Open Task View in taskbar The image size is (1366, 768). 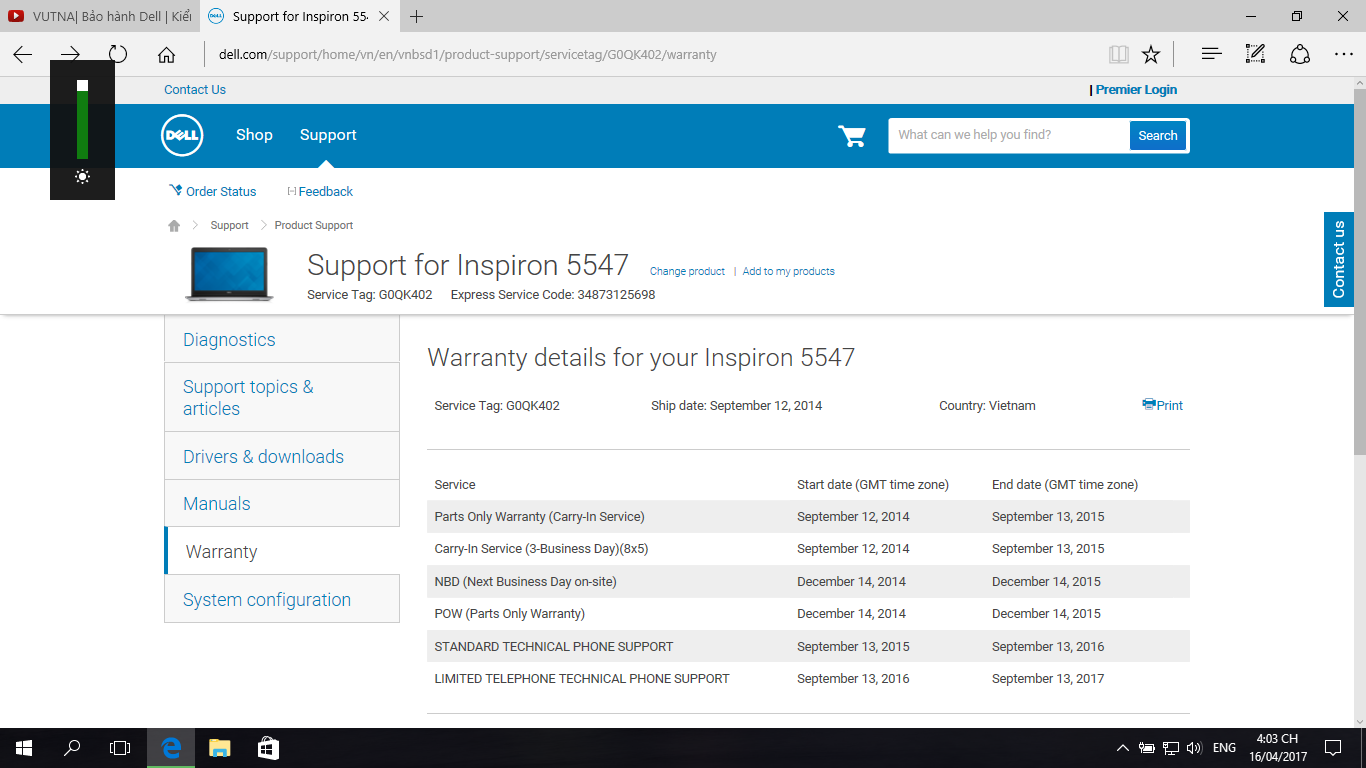click(120, 748)
